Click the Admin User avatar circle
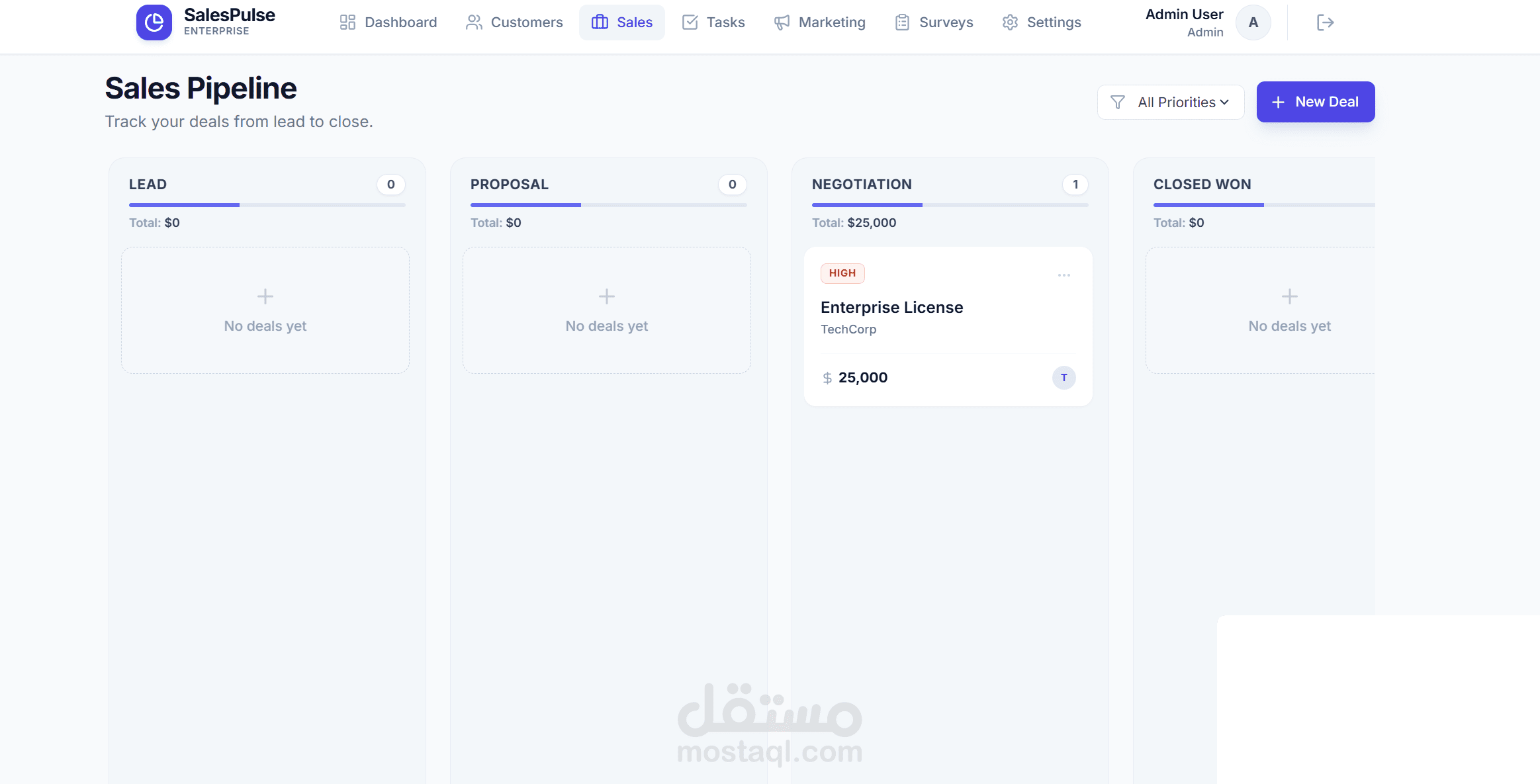 pos(1253,22)
